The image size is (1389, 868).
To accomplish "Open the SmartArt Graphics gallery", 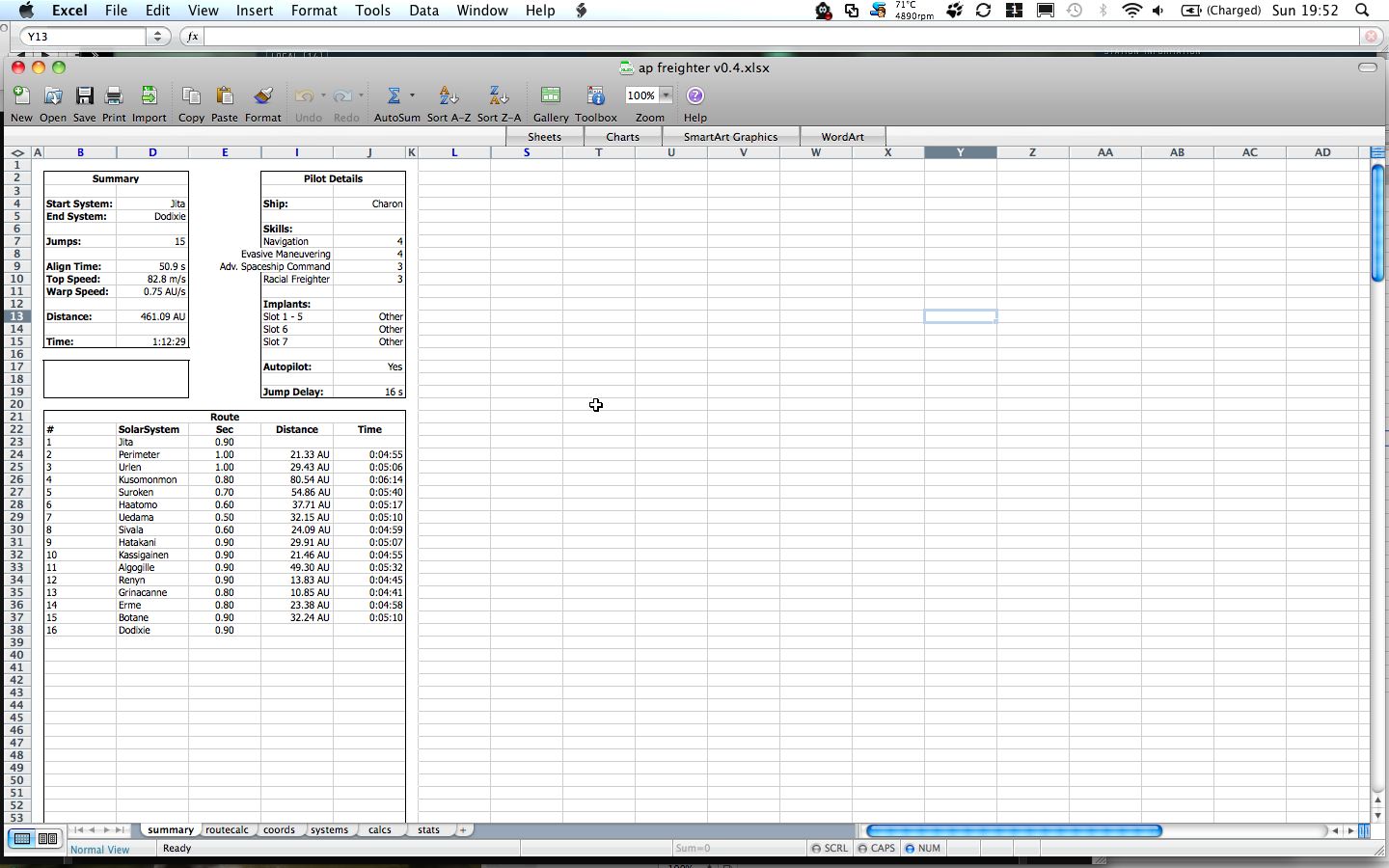I will [x=730, y=137].
